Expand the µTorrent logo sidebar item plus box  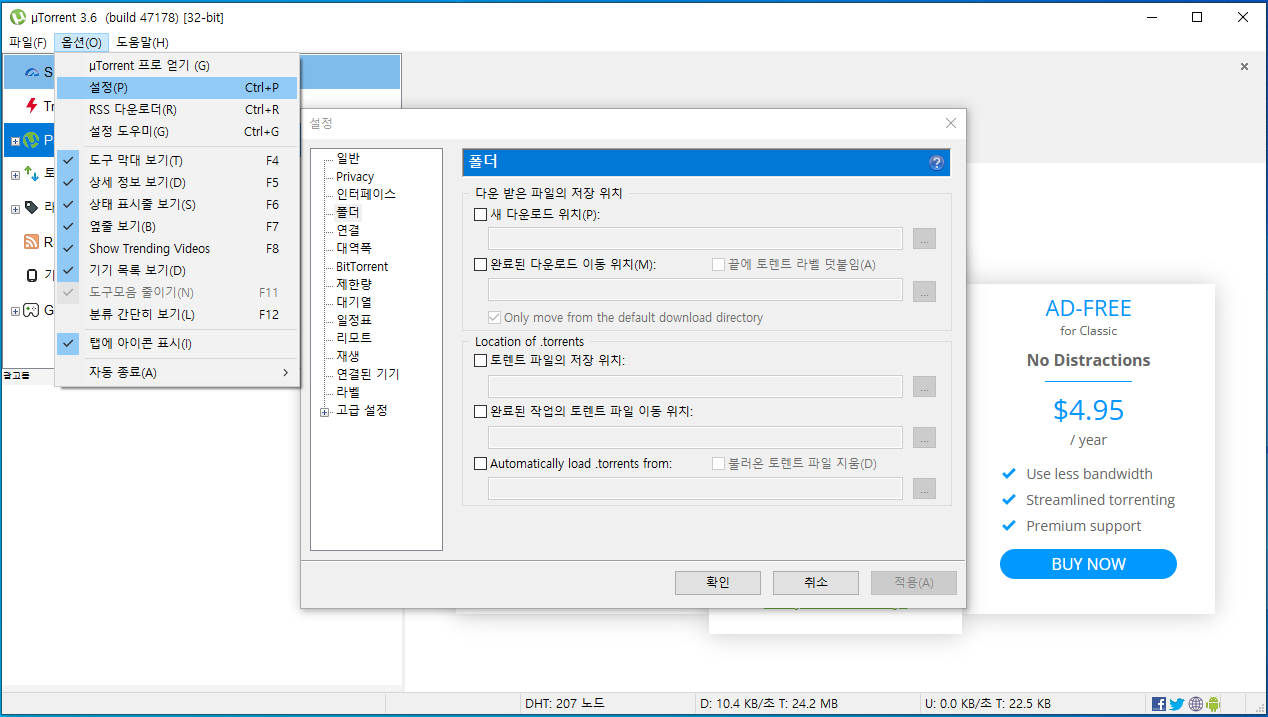click(x=15, y=141)
